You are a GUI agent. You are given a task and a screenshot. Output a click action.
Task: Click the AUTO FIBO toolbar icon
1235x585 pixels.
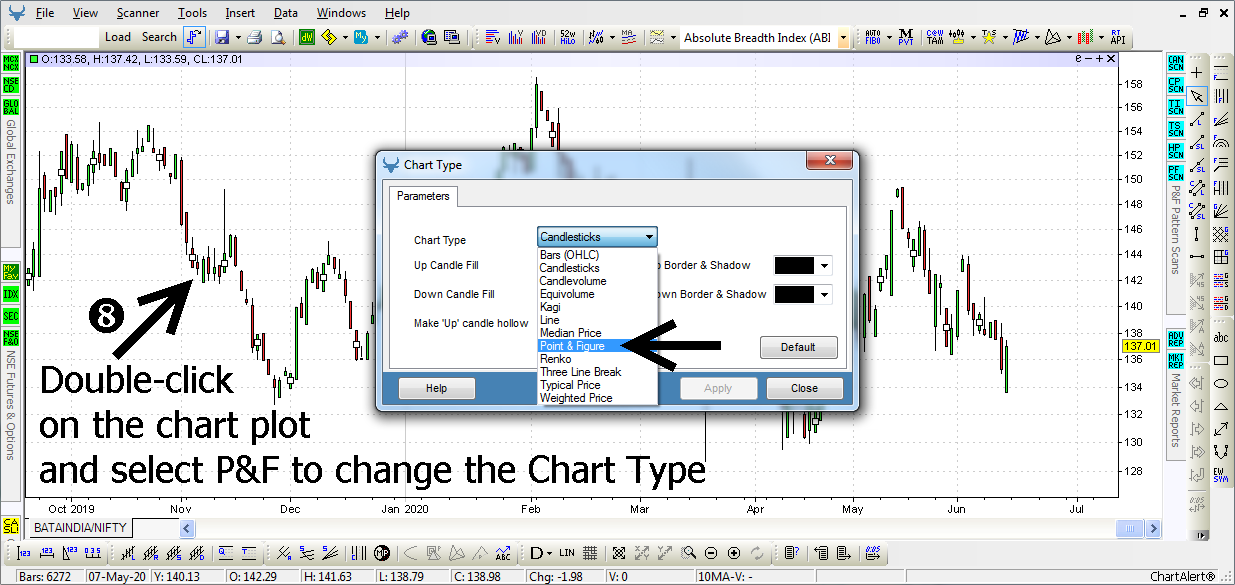click(873, 38)
